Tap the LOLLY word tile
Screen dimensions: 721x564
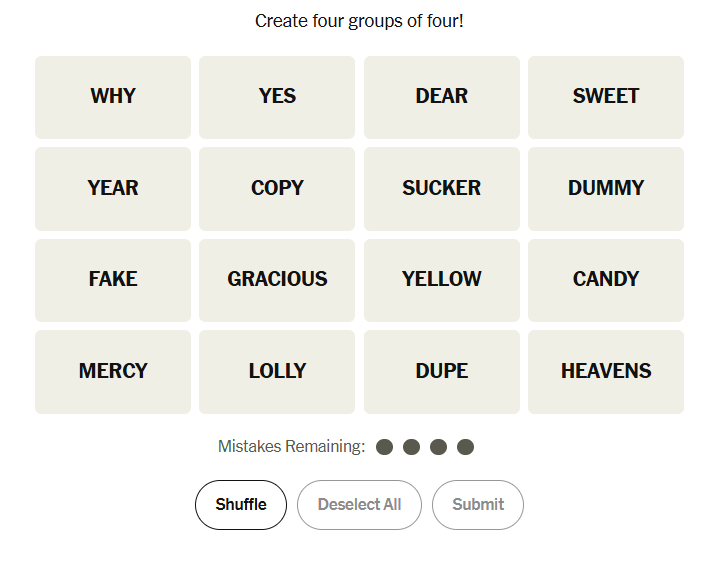coord(277,372)
